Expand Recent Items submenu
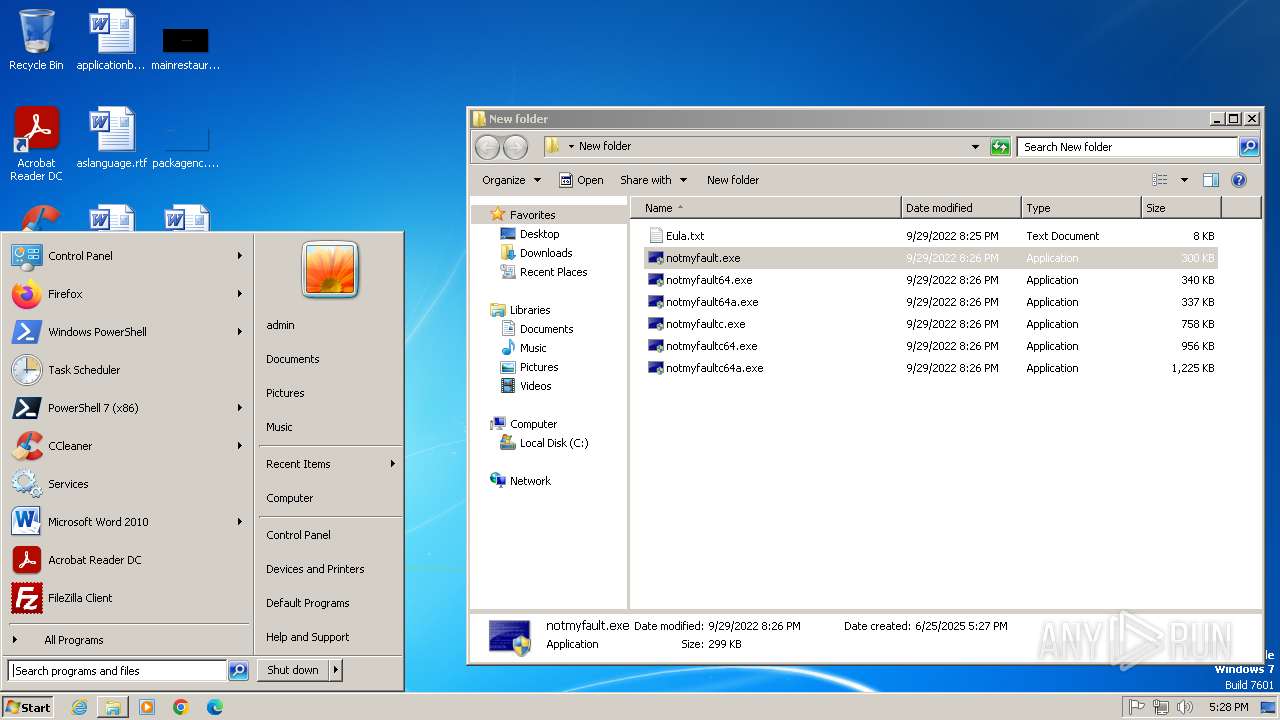Viewport: 1280px width, 720px height. tap(330, 464)
